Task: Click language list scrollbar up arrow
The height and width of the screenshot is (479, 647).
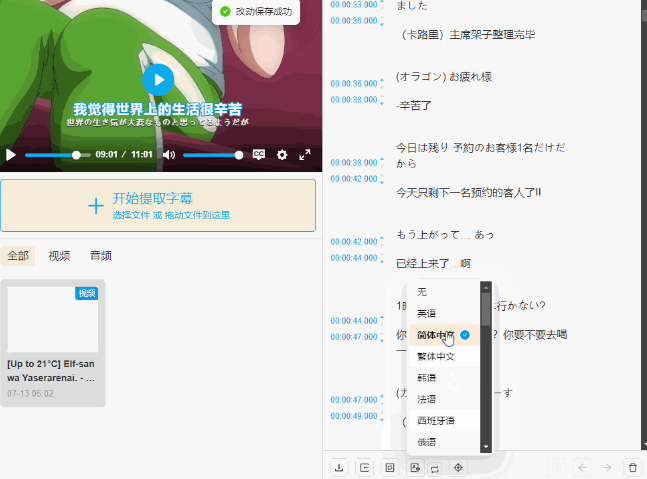Action: tap(486, 287)
